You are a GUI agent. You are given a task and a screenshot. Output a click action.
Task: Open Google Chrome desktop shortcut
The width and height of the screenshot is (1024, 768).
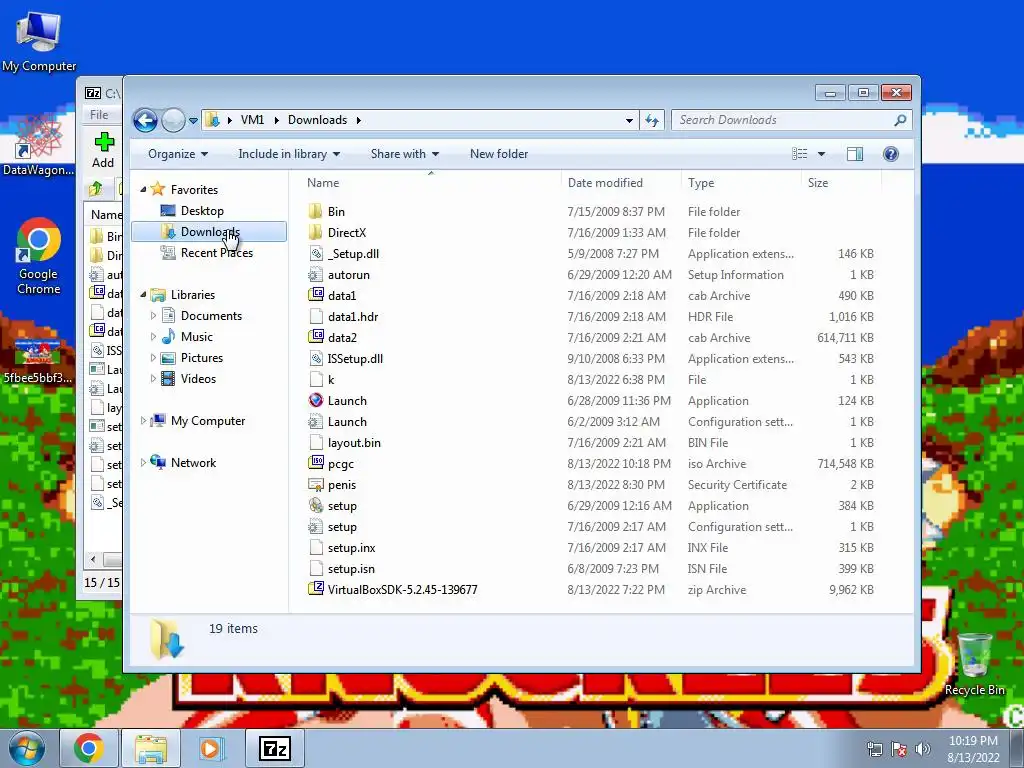pyautogui.click(x=39, y=257)
